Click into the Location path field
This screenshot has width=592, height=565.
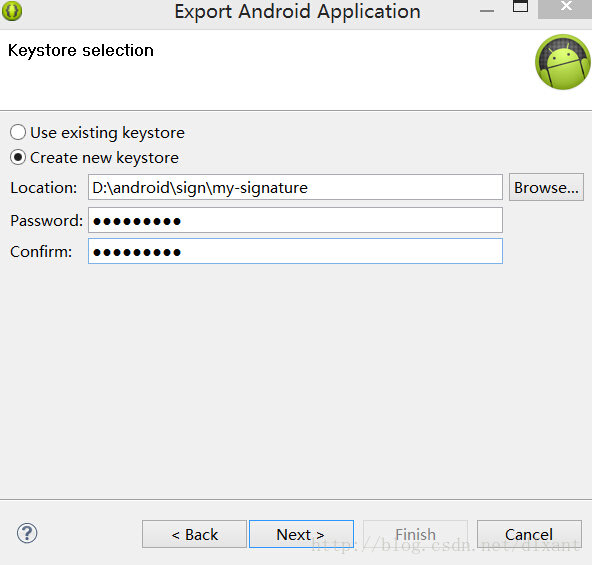[295, 187]
